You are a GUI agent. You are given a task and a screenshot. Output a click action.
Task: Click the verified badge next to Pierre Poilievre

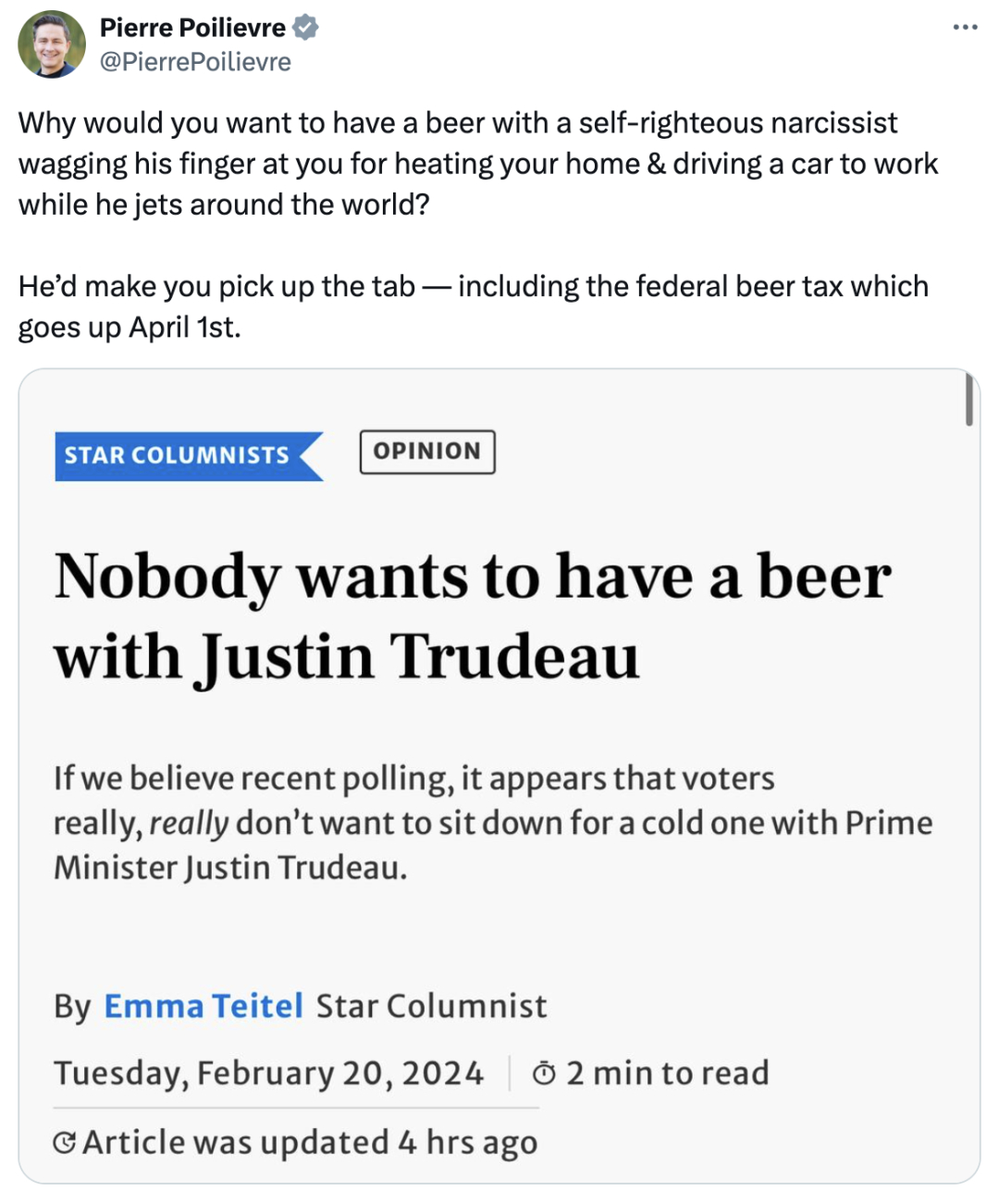[305, 28]
